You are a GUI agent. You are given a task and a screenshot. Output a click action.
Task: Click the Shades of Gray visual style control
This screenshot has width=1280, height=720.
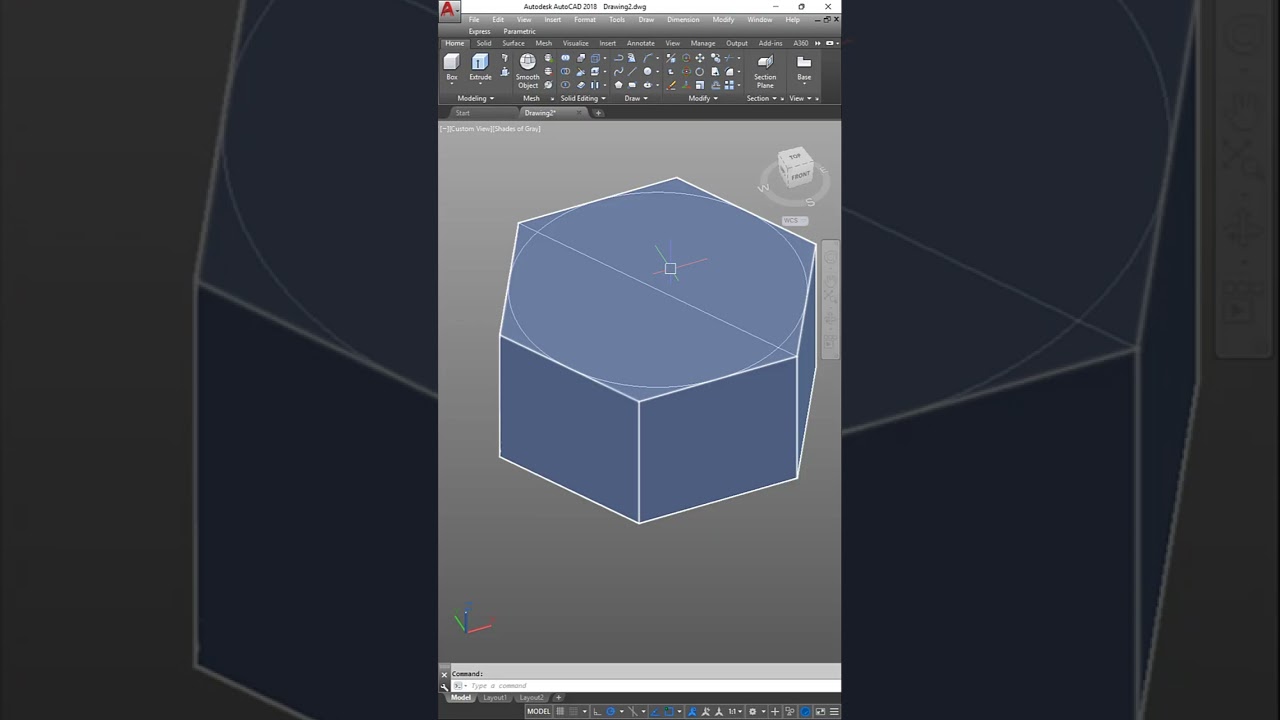(517, 129)
